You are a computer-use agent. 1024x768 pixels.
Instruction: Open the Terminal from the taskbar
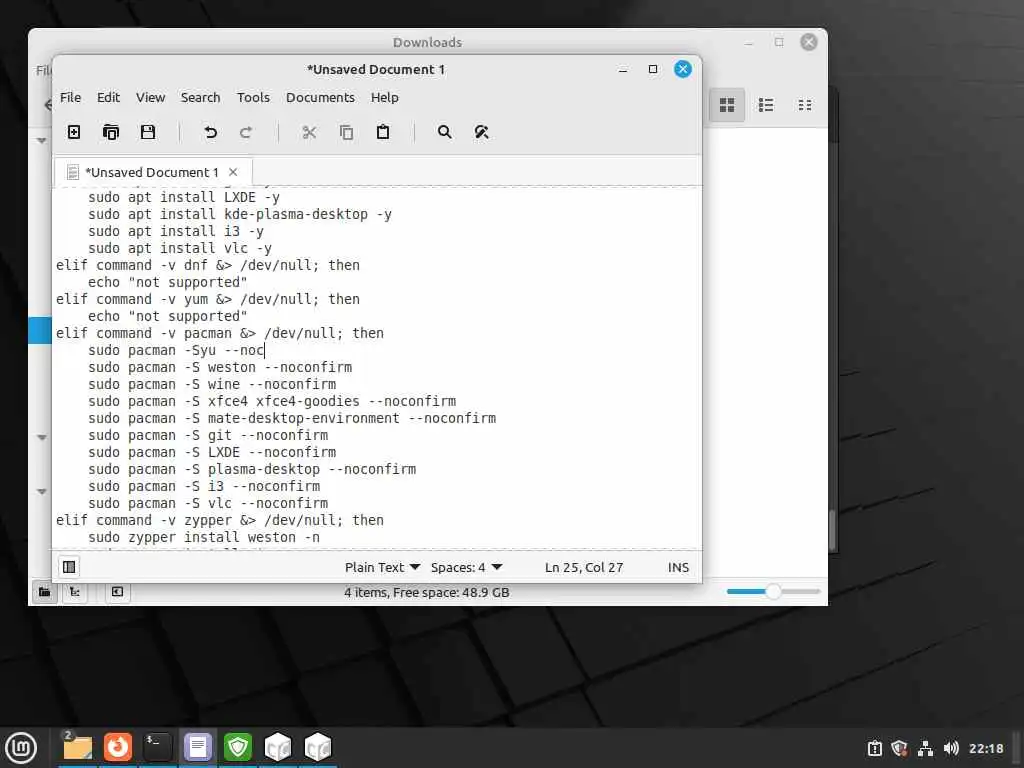(x=157, y=747)
